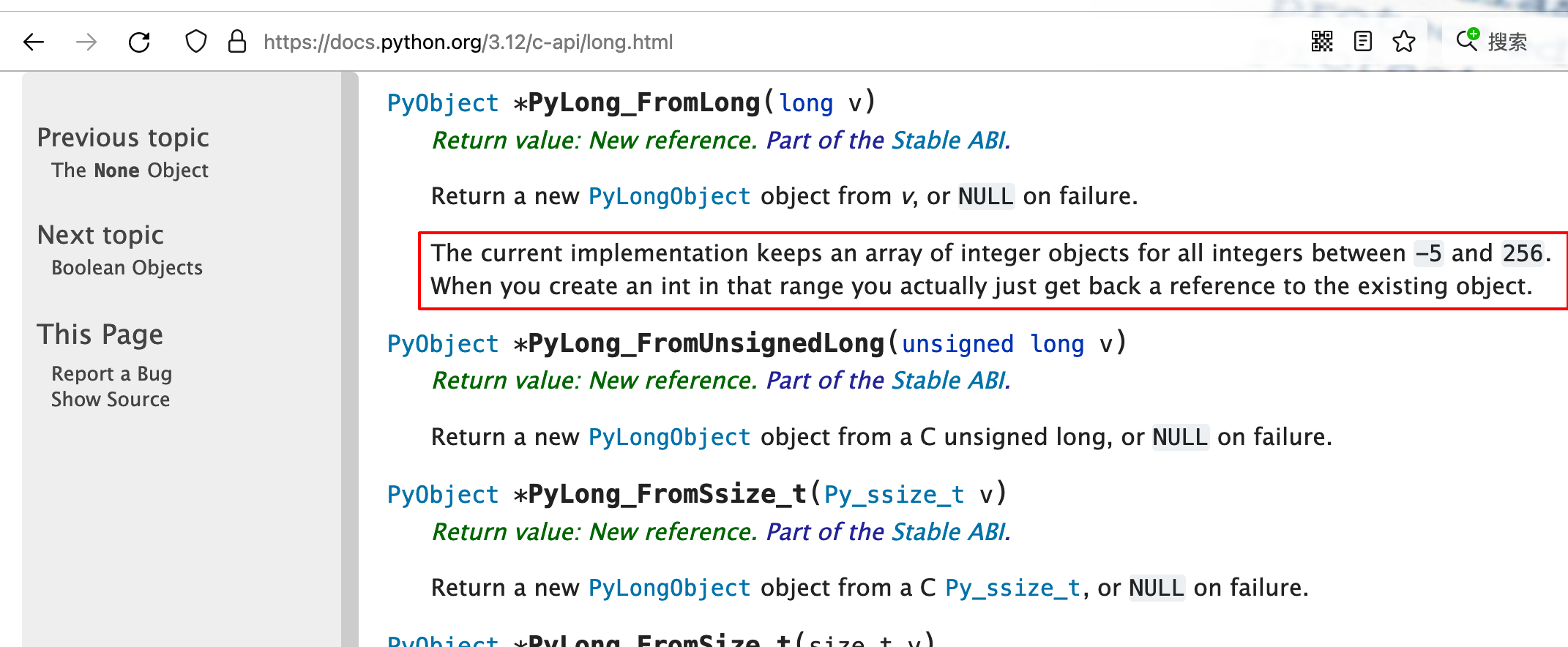Screen dimensions: 1568x647
Task: Open PyLongObject link in PyLong_FromLong description
Action: point(670,196)
